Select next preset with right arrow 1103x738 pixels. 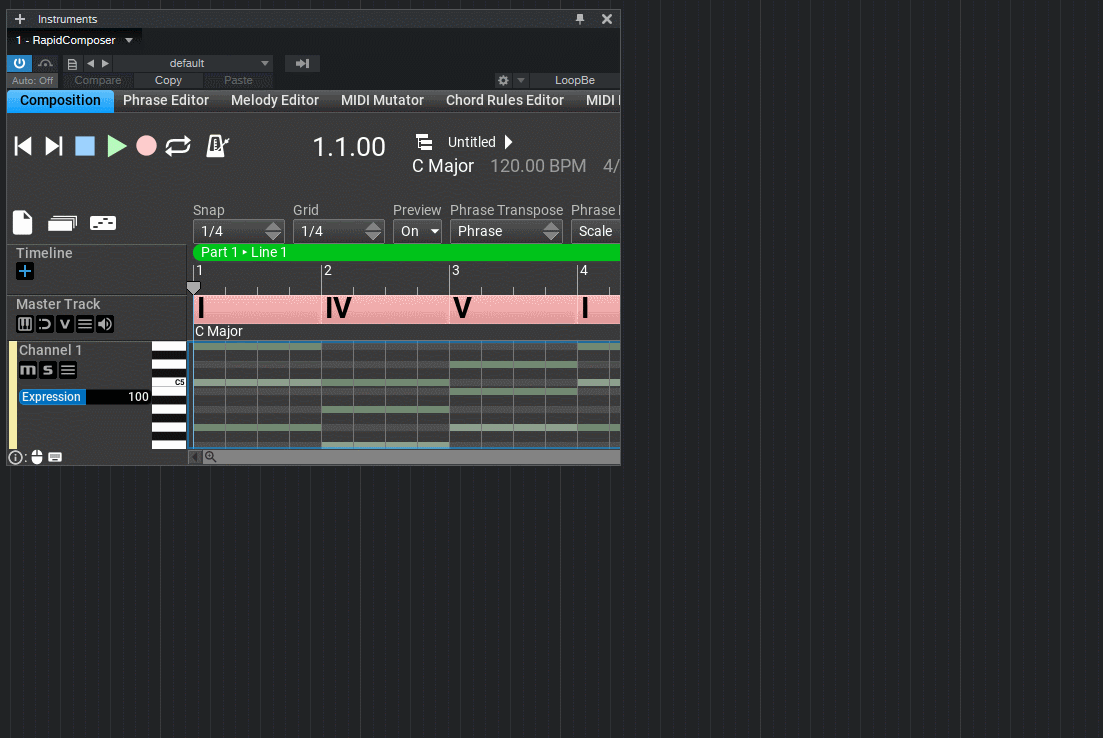pyautogui.click(x=106, y=63)
